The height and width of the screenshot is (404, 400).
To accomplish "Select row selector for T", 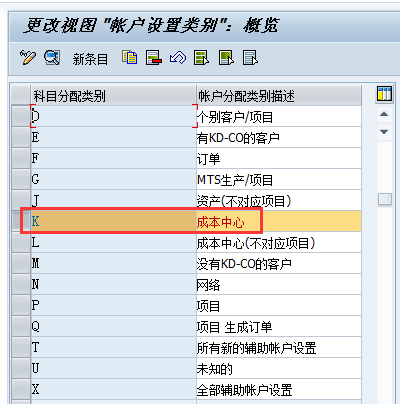I will (21, 347).
